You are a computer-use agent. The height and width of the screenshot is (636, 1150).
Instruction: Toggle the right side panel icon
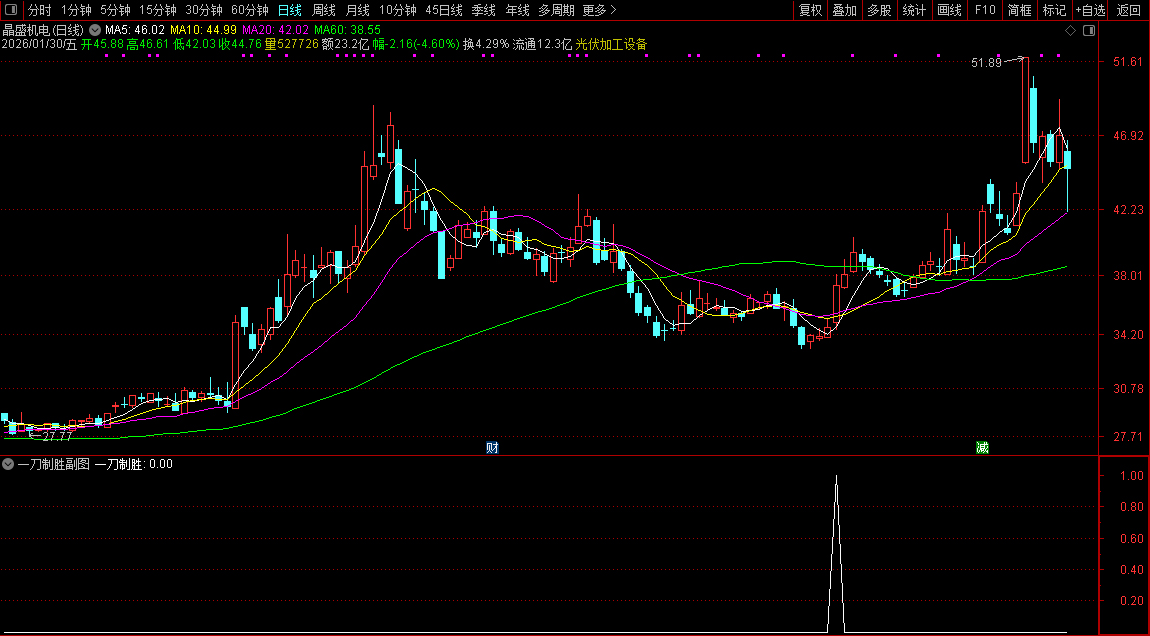point(1089,31)
